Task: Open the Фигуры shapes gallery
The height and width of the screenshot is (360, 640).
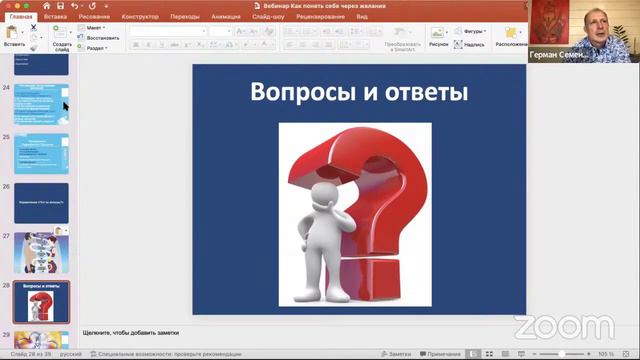Action: pyautogui.click(x=471, y=31)
